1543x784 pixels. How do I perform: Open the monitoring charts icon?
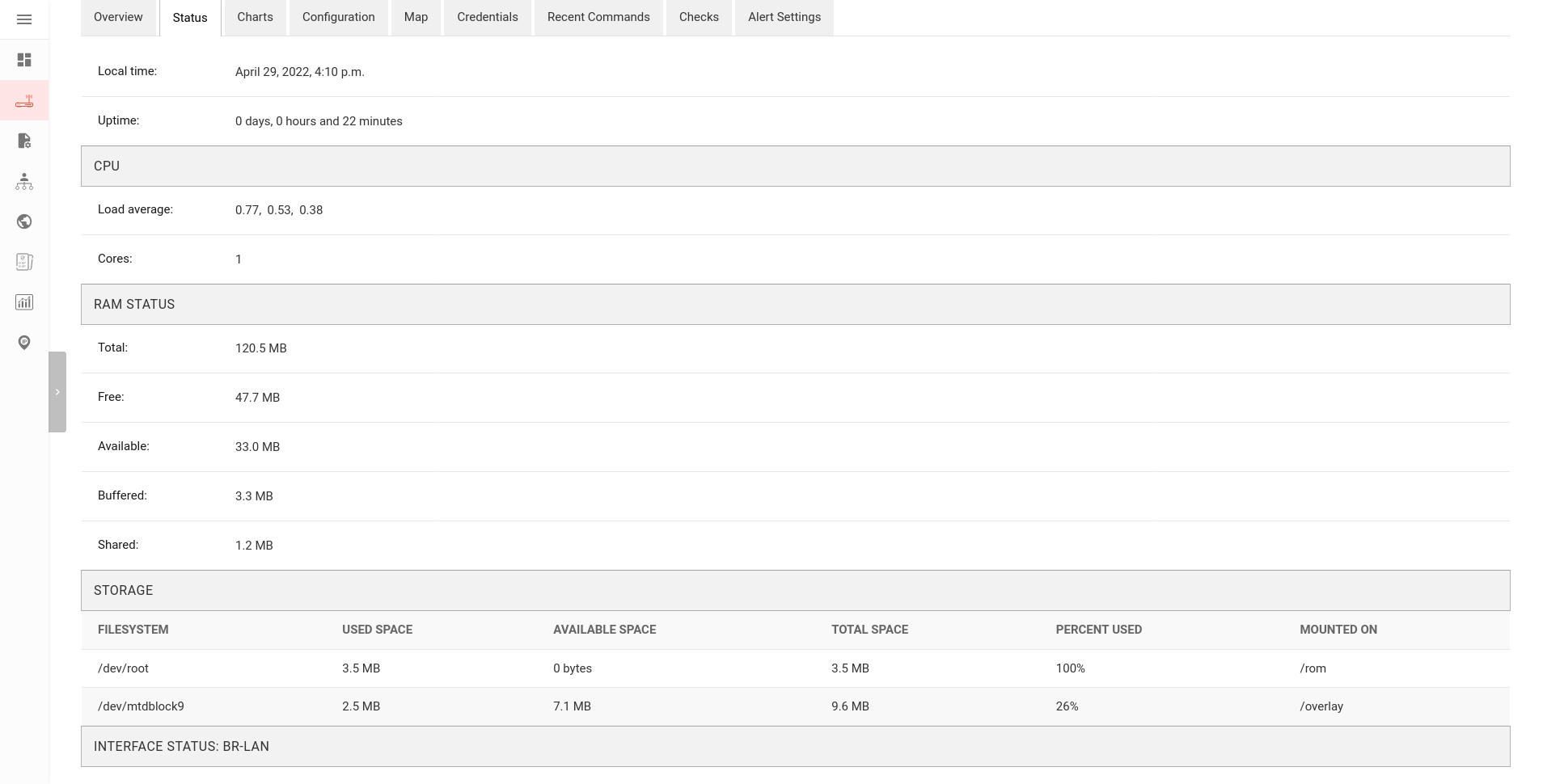[24, 301]
